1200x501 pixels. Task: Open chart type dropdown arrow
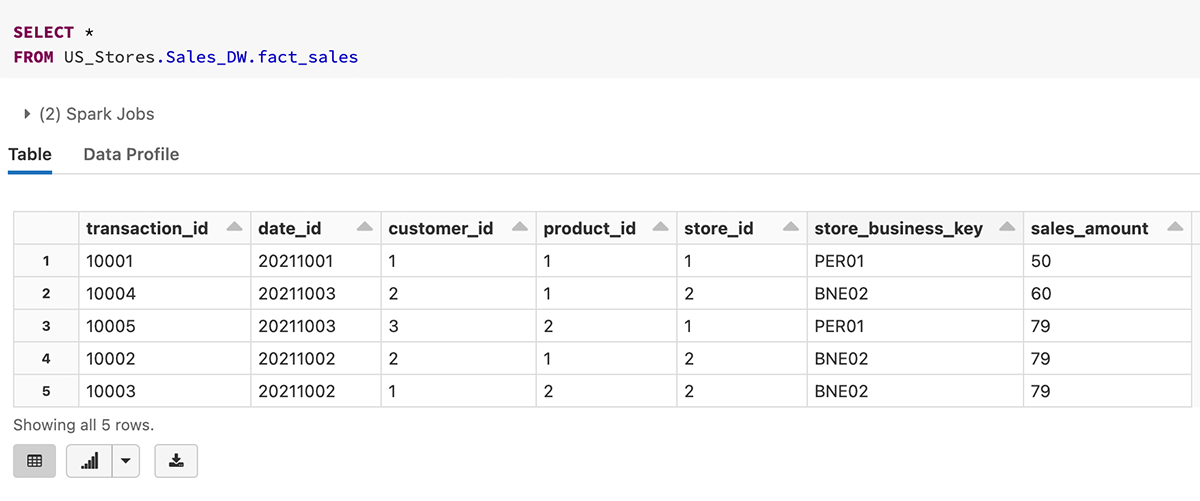[125, 461]
